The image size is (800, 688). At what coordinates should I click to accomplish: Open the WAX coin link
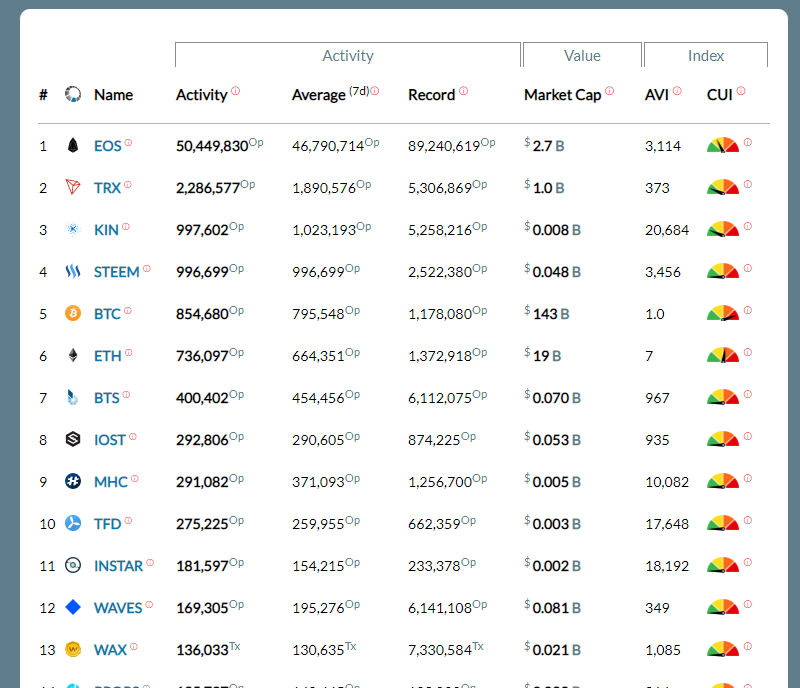tap(110, 650)
